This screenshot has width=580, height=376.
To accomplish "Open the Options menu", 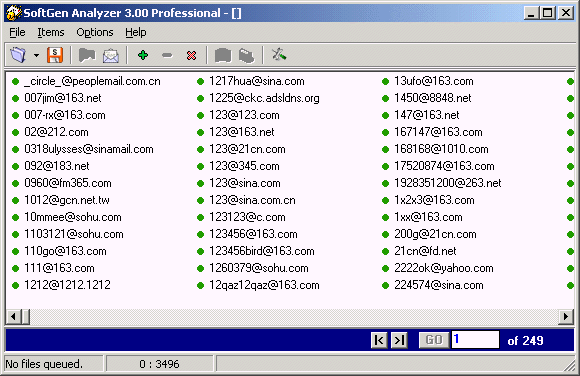I will (x=95, y=33).
